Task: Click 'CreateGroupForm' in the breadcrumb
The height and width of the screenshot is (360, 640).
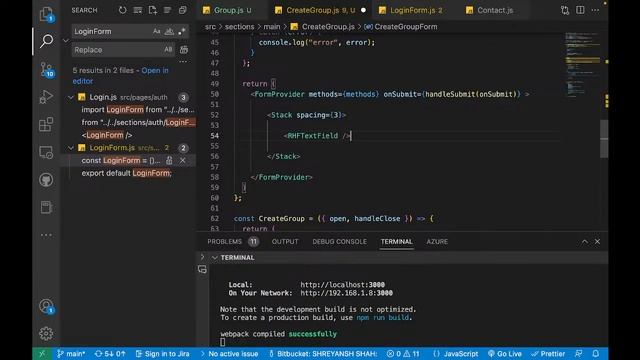Action: [x=406, y=27]
